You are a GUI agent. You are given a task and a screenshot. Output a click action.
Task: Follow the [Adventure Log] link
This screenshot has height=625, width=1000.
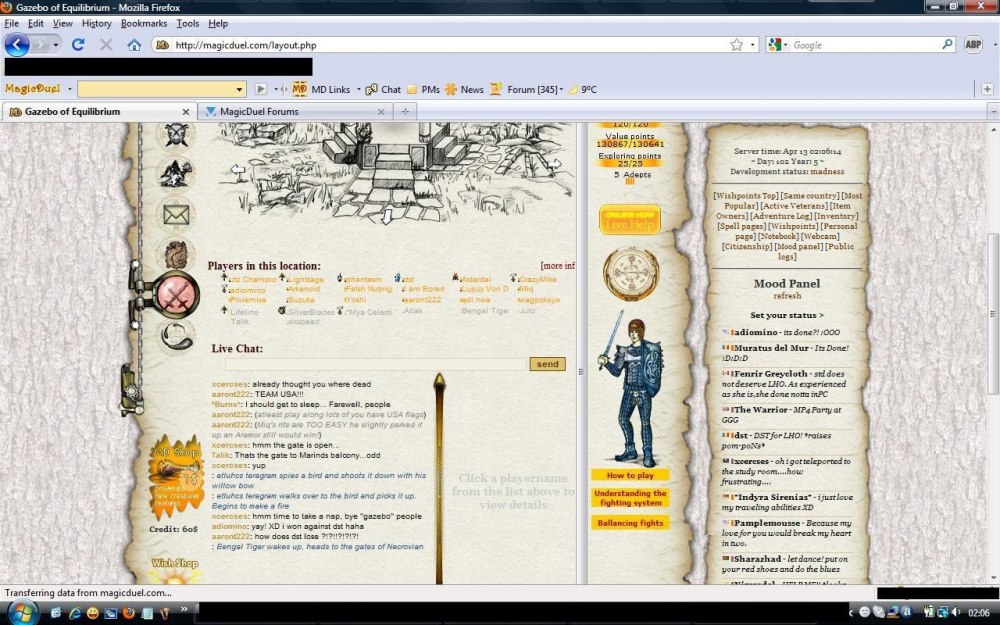780,216
